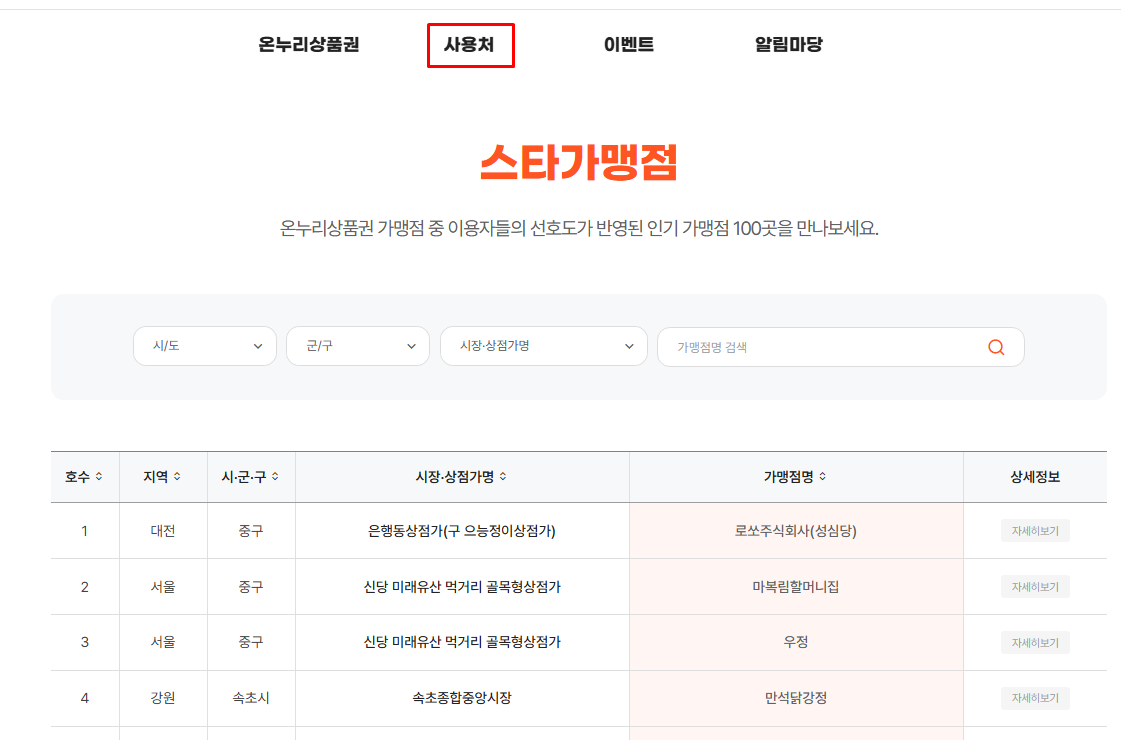The height and width of the screenshot is (740, 1121).
Task: Show details for 만석닭강정
Action: (x=1034, y=698)
